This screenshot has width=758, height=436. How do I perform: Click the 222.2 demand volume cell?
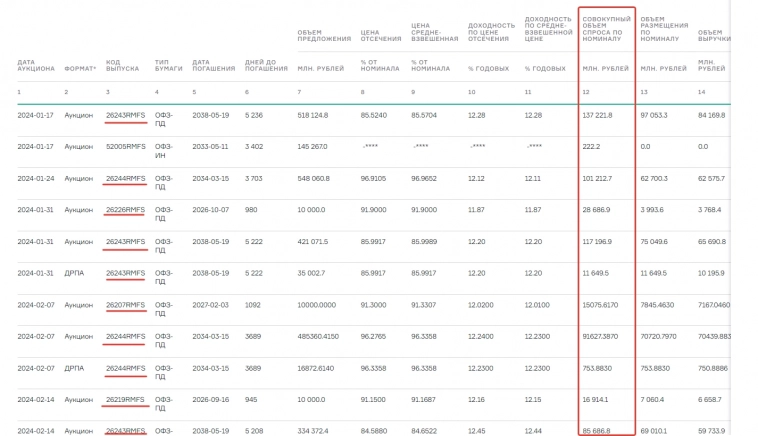593,146
